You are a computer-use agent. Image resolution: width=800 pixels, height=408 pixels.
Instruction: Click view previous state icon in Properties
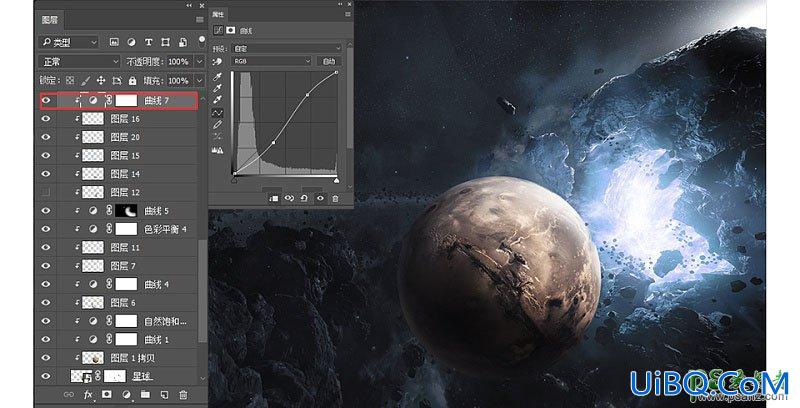pyautogui.click(x=289, y=198)
